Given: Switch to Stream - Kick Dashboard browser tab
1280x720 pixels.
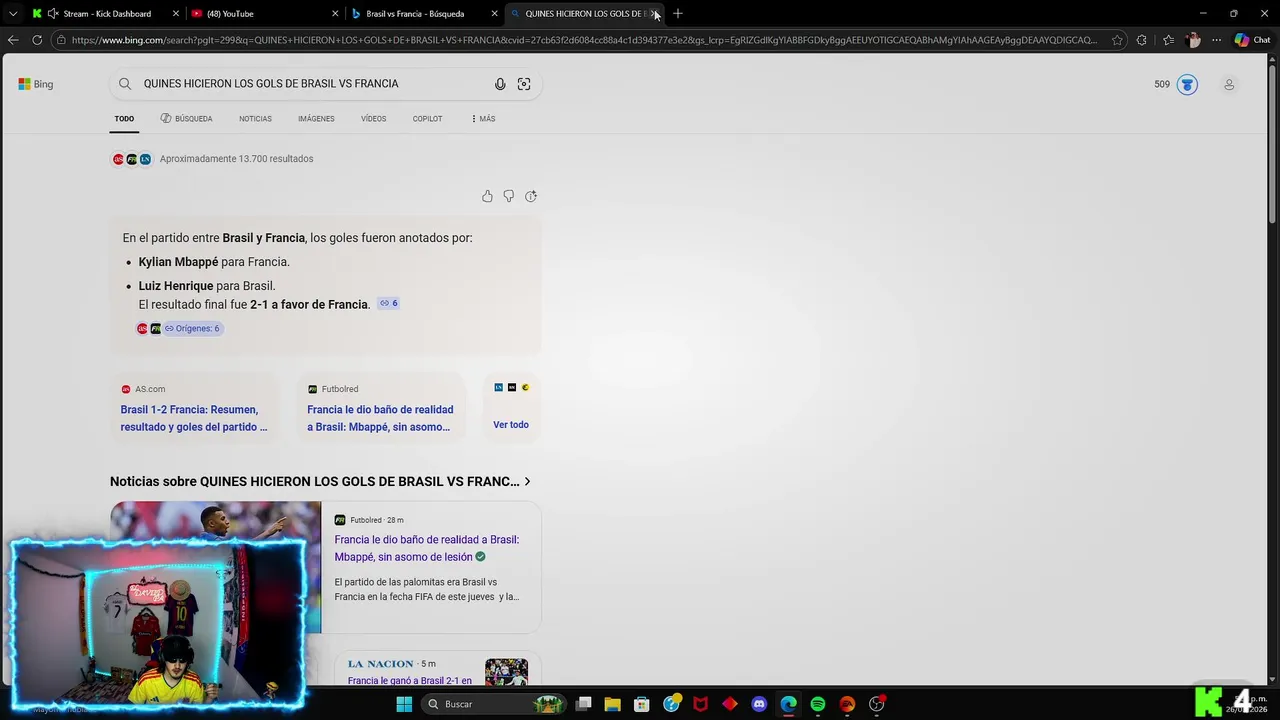Looking at the screenshot, I should click(107, 14).
